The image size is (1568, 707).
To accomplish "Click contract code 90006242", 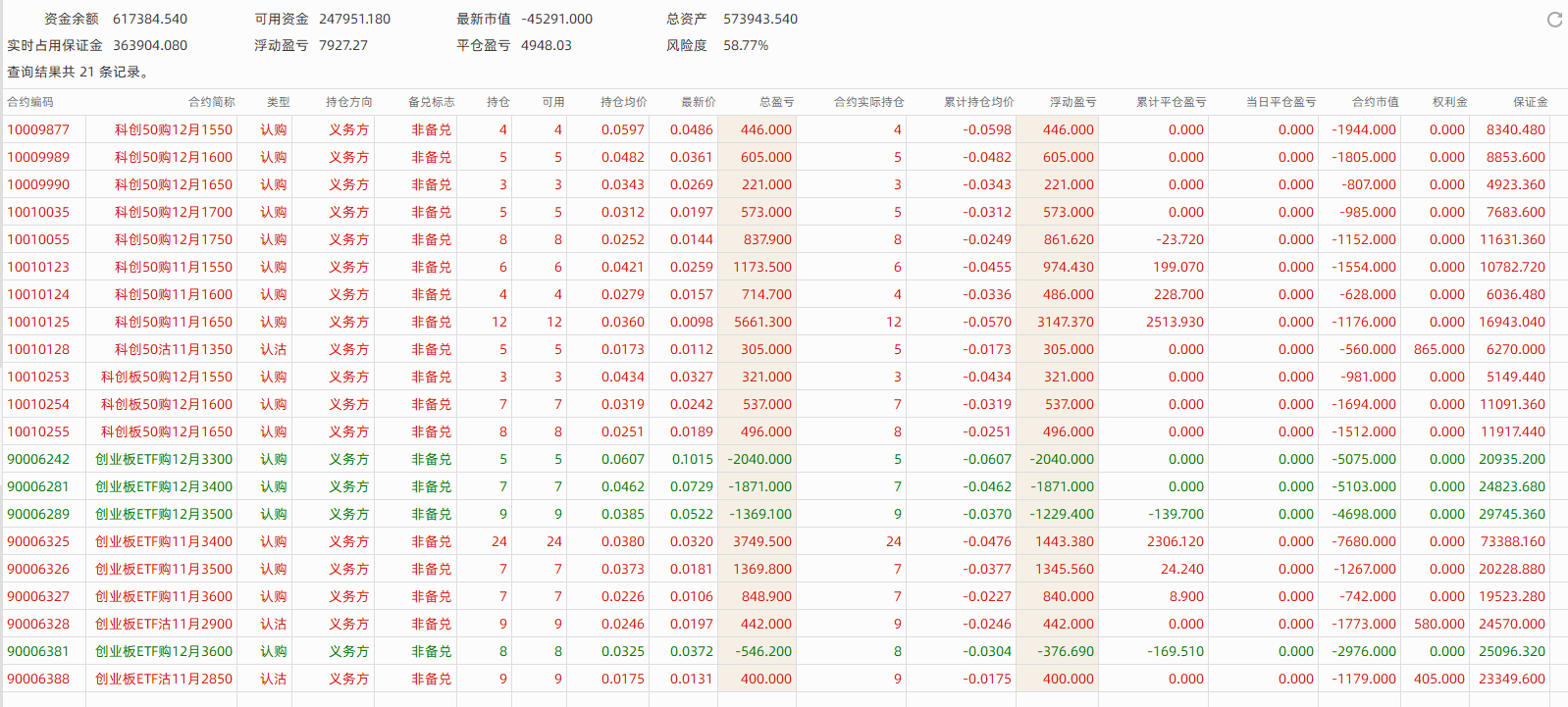I will click(38, 459).
